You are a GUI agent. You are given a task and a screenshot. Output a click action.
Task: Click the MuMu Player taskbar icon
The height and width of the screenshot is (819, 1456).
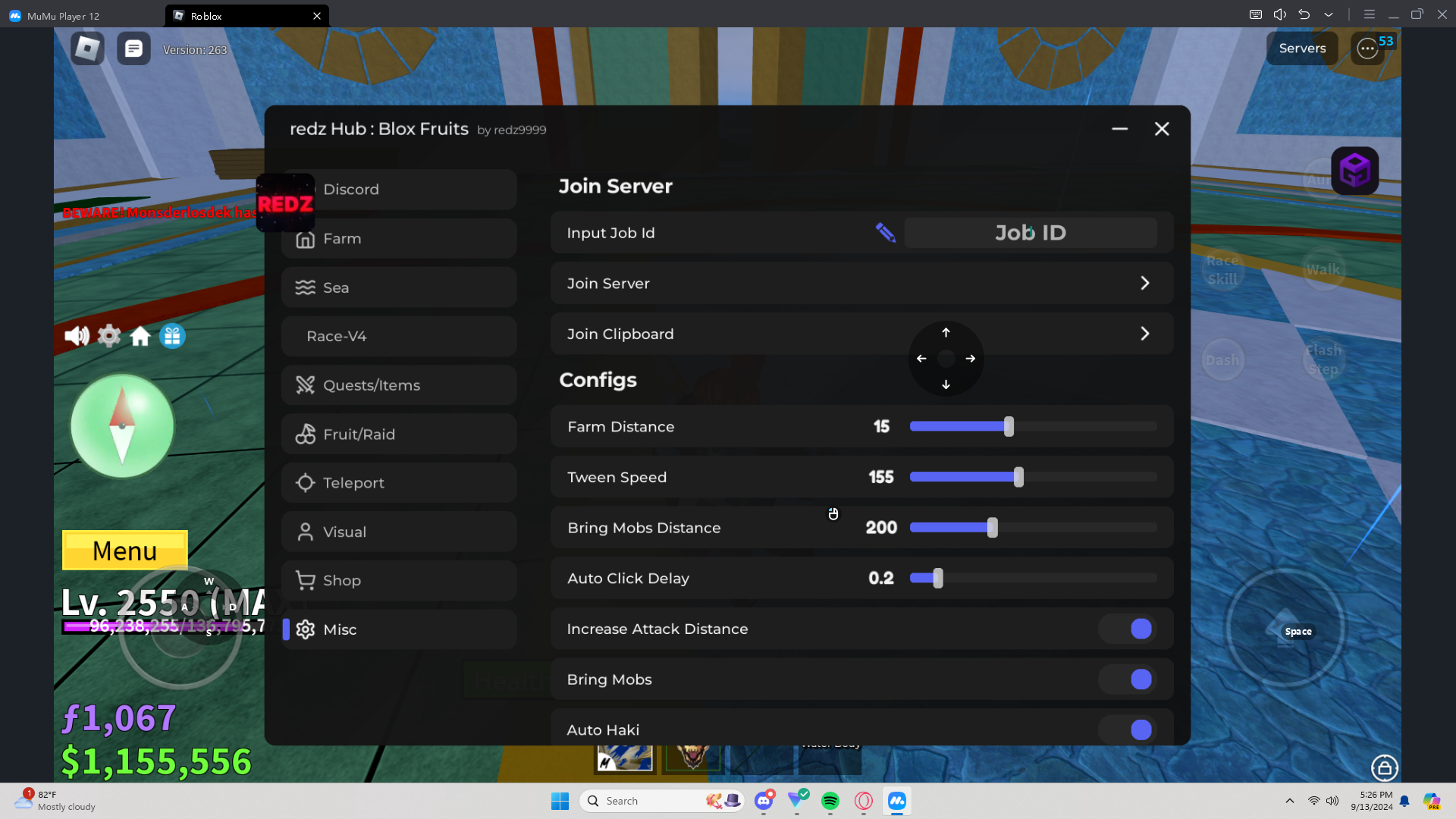tap(897, 801)
